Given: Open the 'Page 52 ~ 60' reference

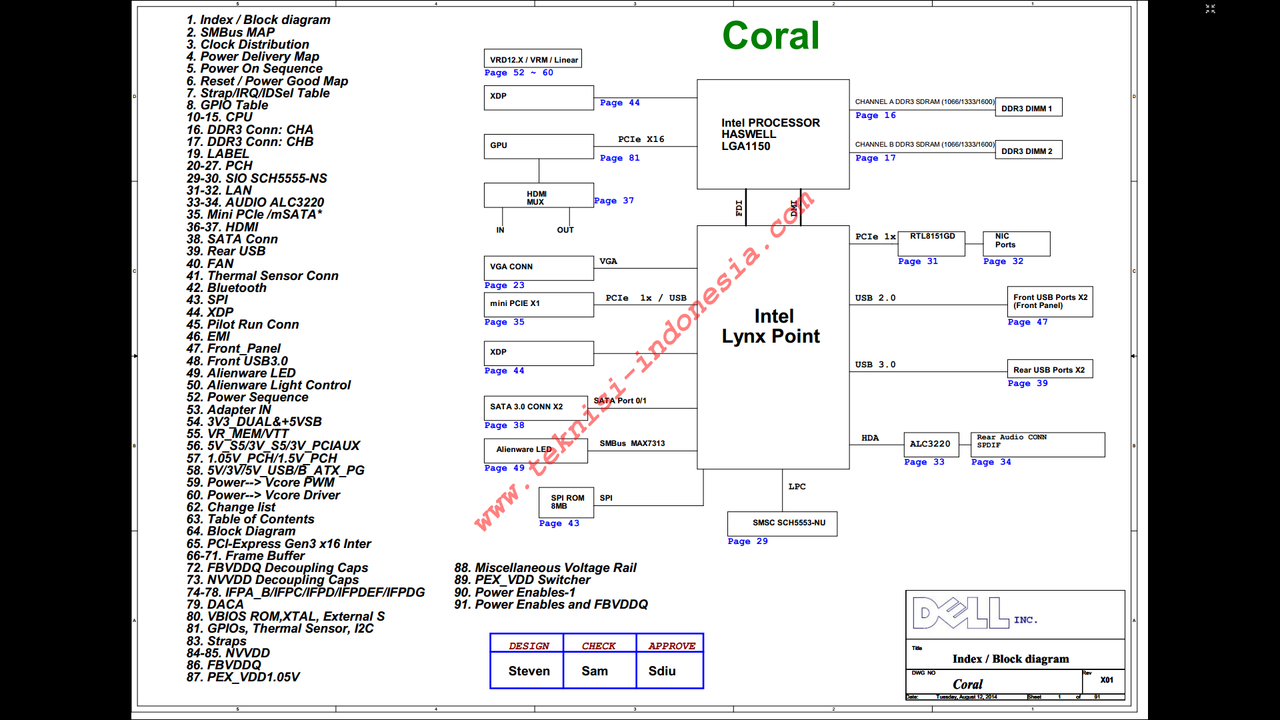Looking at the screenshot, I should click(x=518, y=73).
